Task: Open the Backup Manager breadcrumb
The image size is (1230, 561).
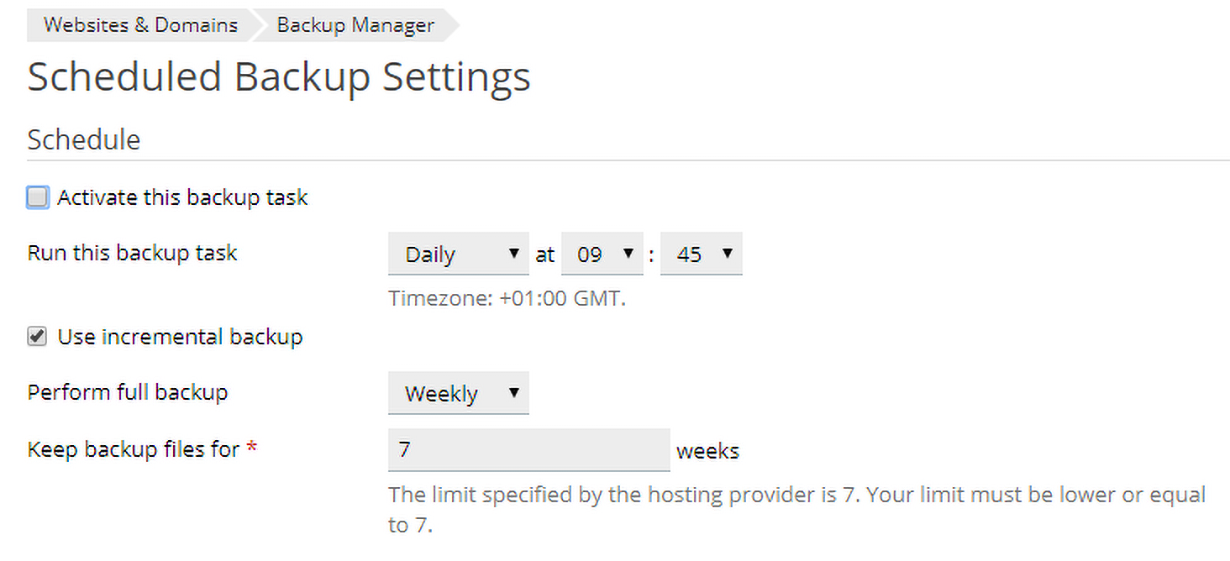Action: point(355,25)
